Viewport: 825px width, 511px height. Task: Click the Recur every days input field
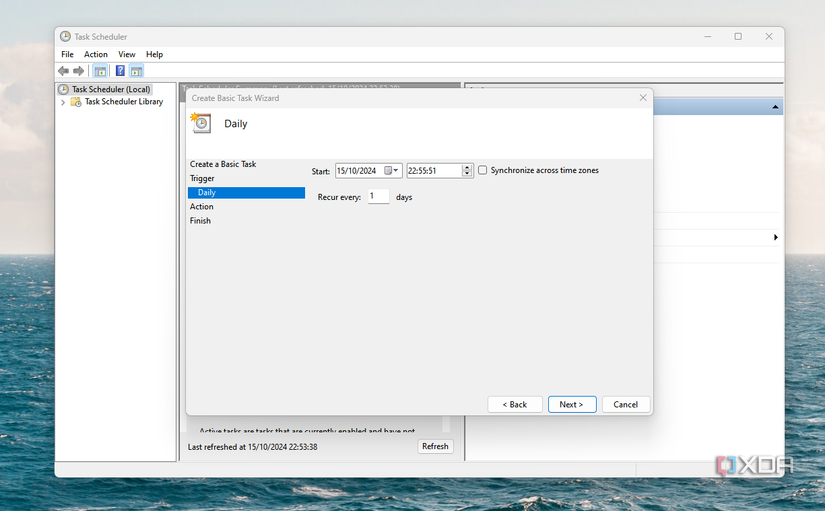click(378, 196)
